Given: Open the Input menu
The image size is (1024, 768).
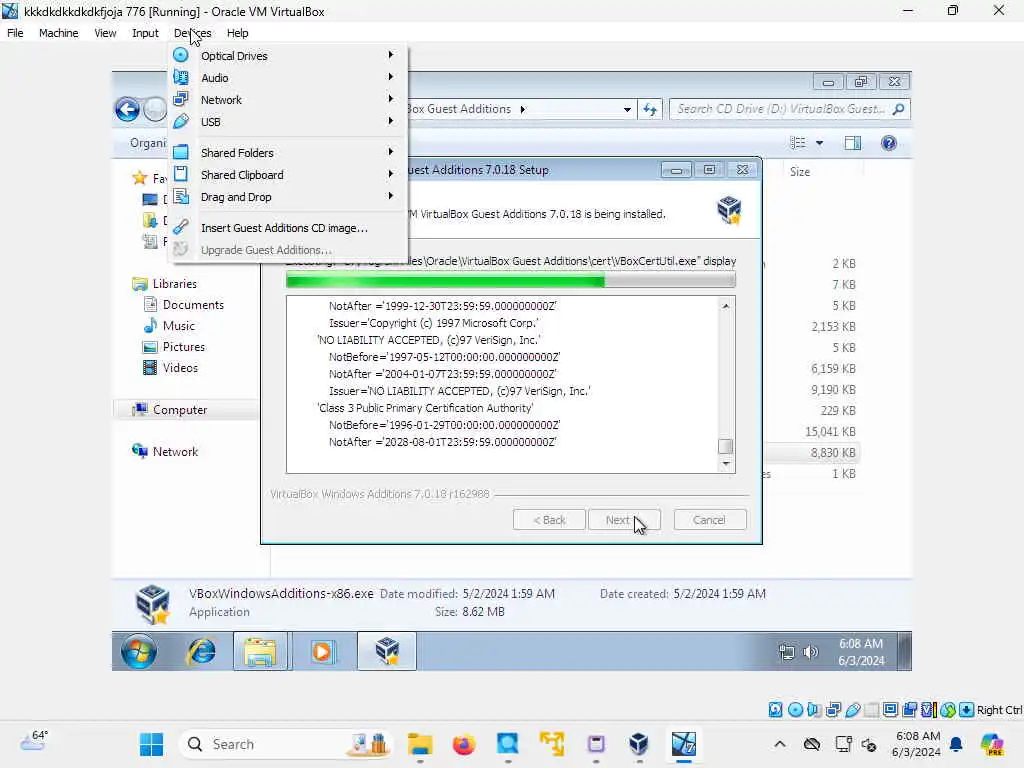Looking at the screenshot, I should point(145,33).
